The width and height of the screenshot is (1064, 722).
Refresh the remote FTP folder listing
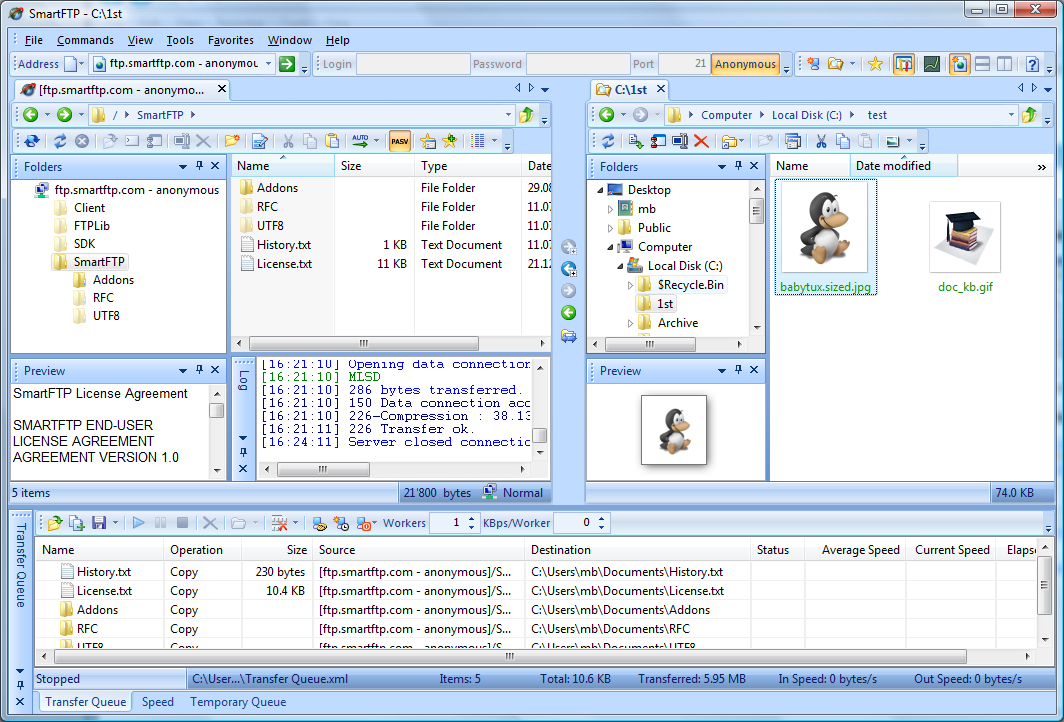coord(60,141)
